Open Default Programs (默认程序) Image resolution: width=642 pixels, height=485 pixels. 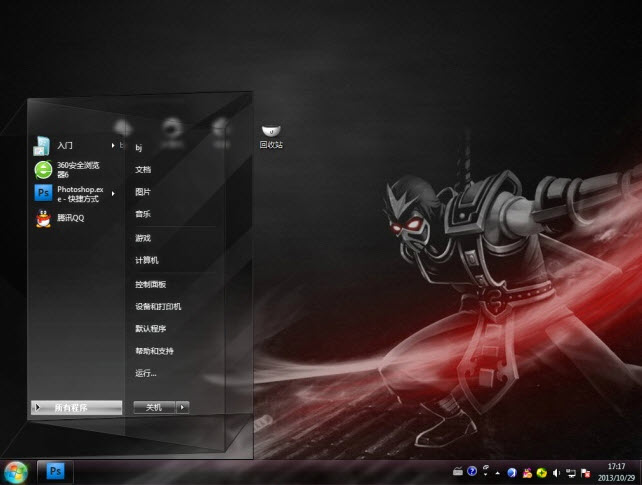coord(151,329)
